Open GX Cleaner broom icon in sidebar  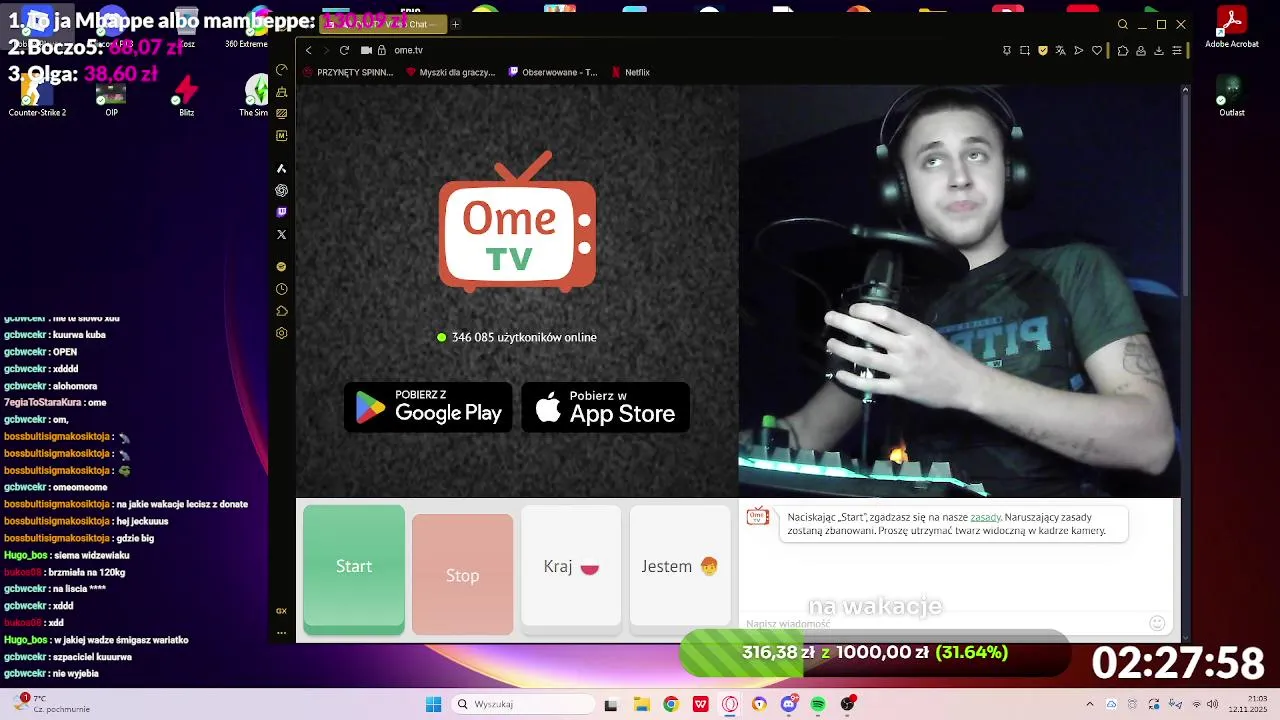tap(282, 92)
